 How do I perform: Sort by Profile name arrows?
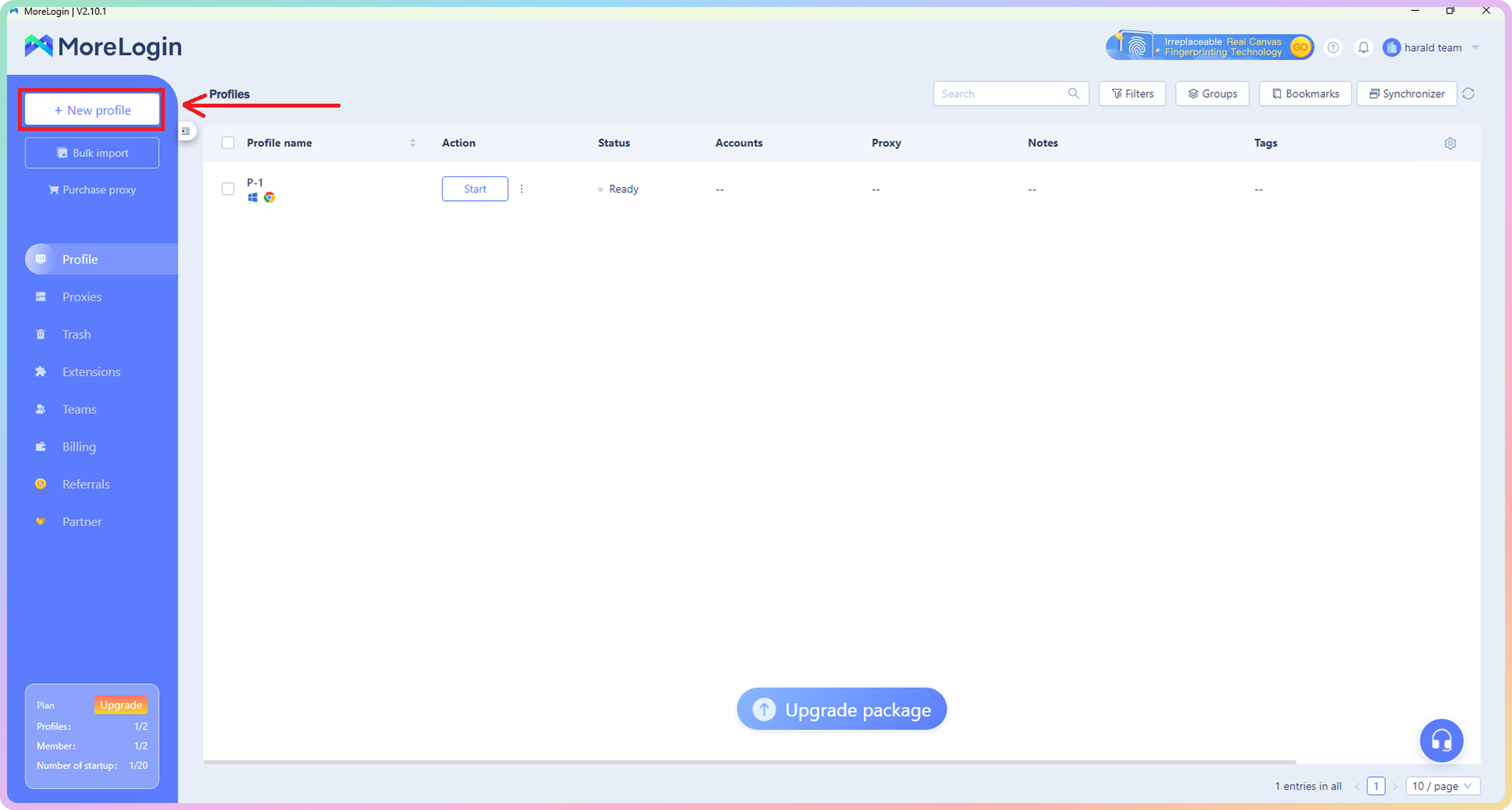(x=413, y=143)
